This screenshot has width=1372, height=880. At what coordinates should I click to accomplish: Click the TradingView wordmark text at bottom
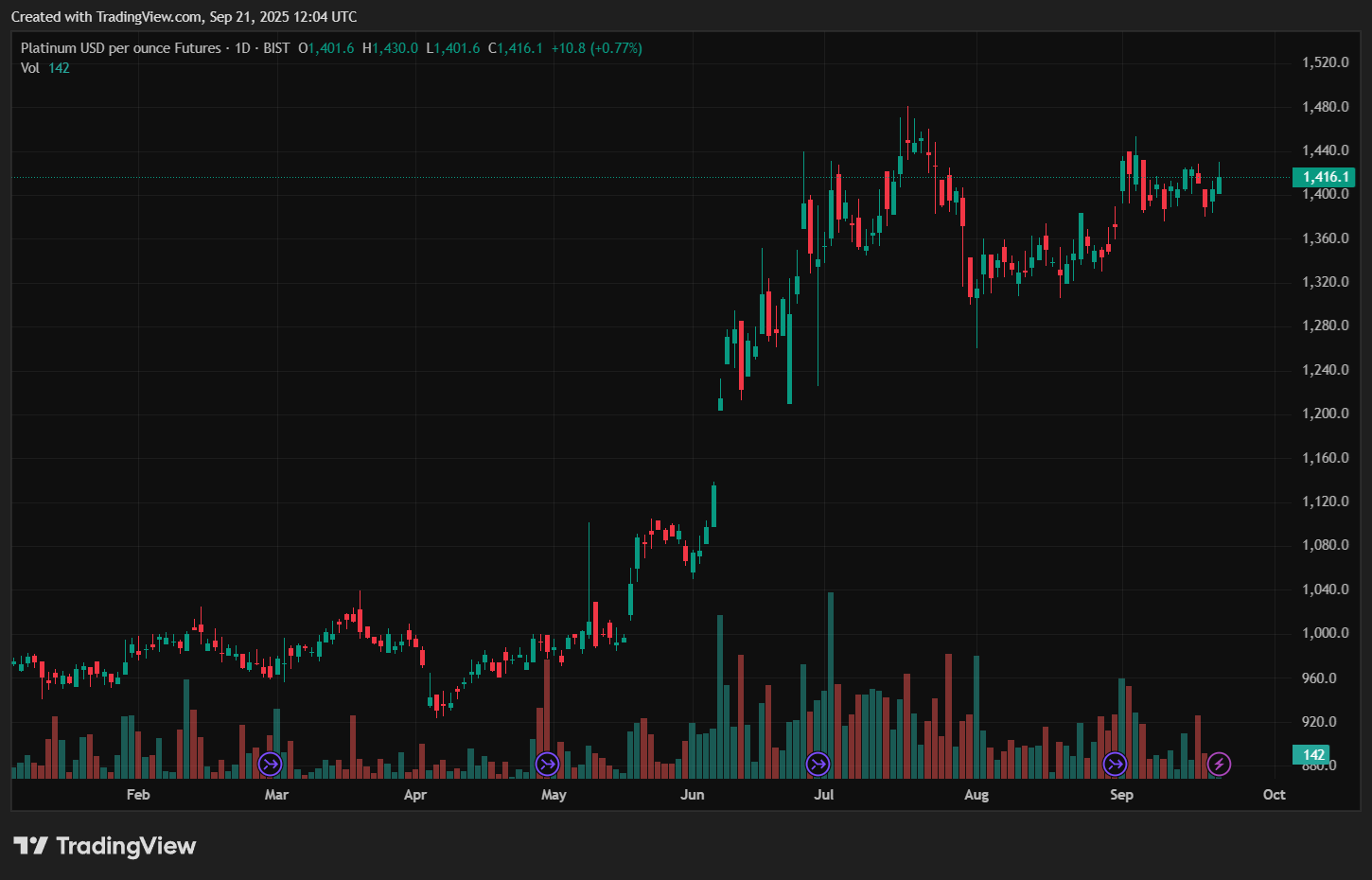click(x=126, y=846)
